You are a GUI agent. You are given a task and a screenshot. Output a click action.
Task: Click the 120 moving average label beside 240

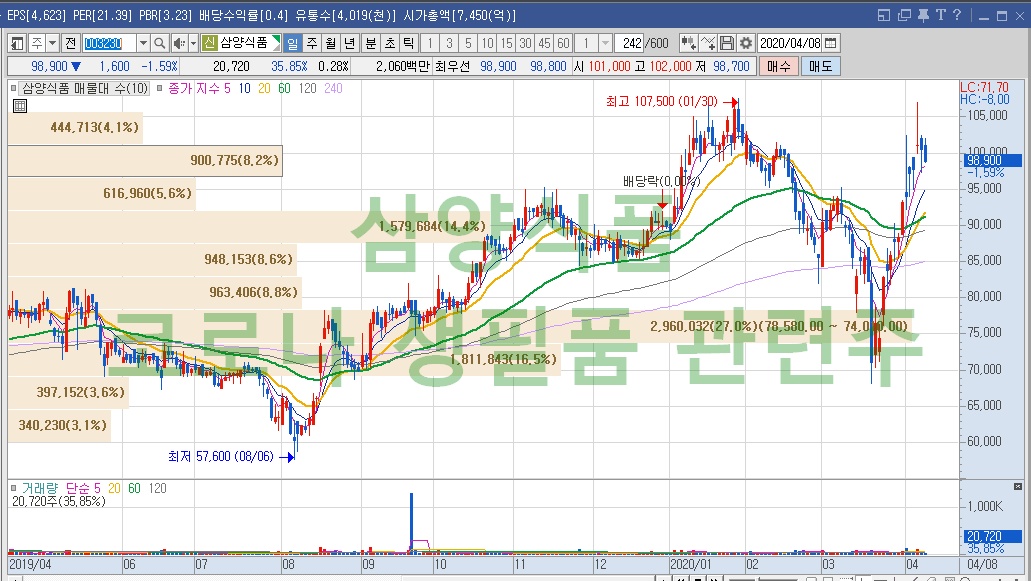pyautogui.click(x=307, y=88)
